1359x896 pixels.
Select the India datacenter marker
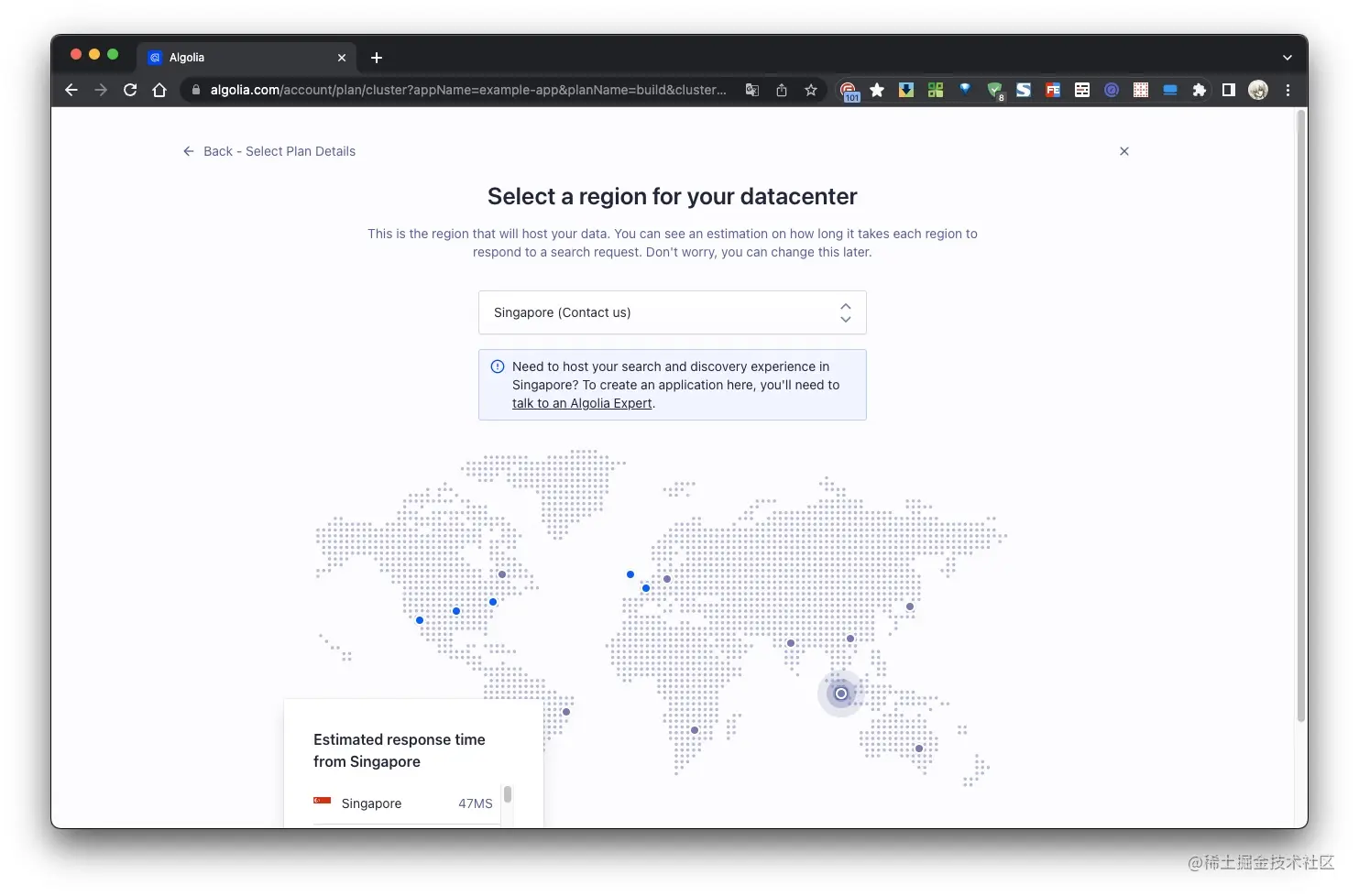(x=791, y=643)
